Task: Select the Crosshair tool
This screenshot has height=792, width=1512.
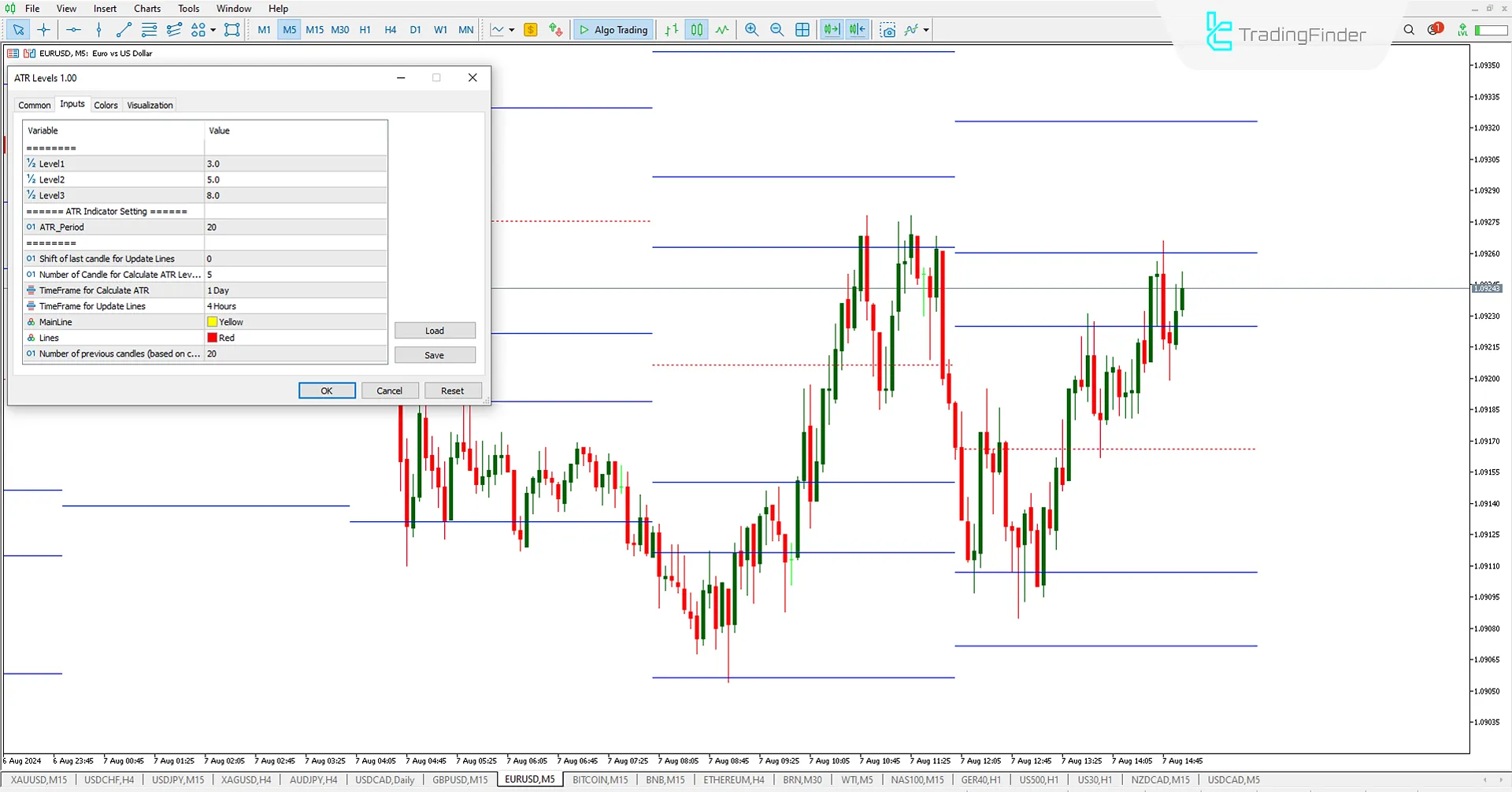Action: coord(43,30)
